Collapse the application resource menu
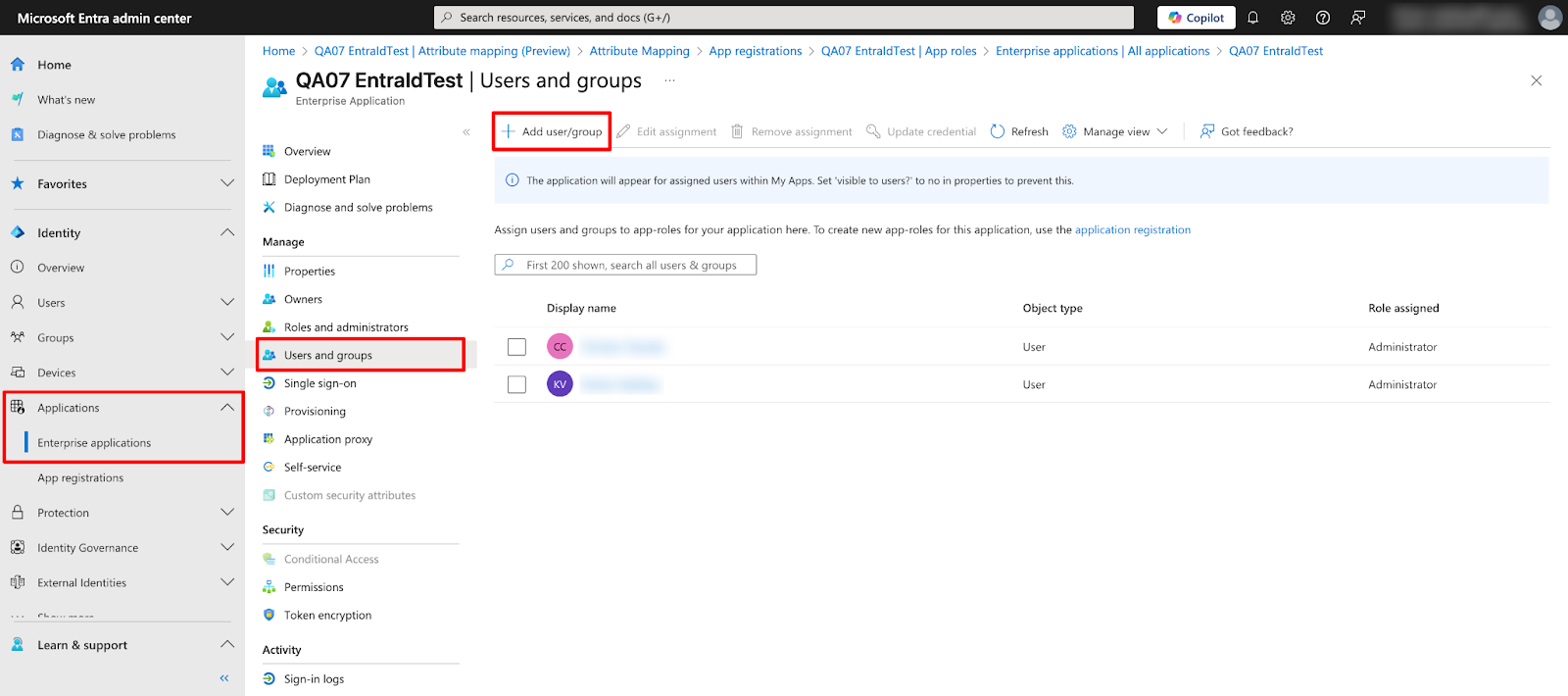 click(x=466, y=132)
